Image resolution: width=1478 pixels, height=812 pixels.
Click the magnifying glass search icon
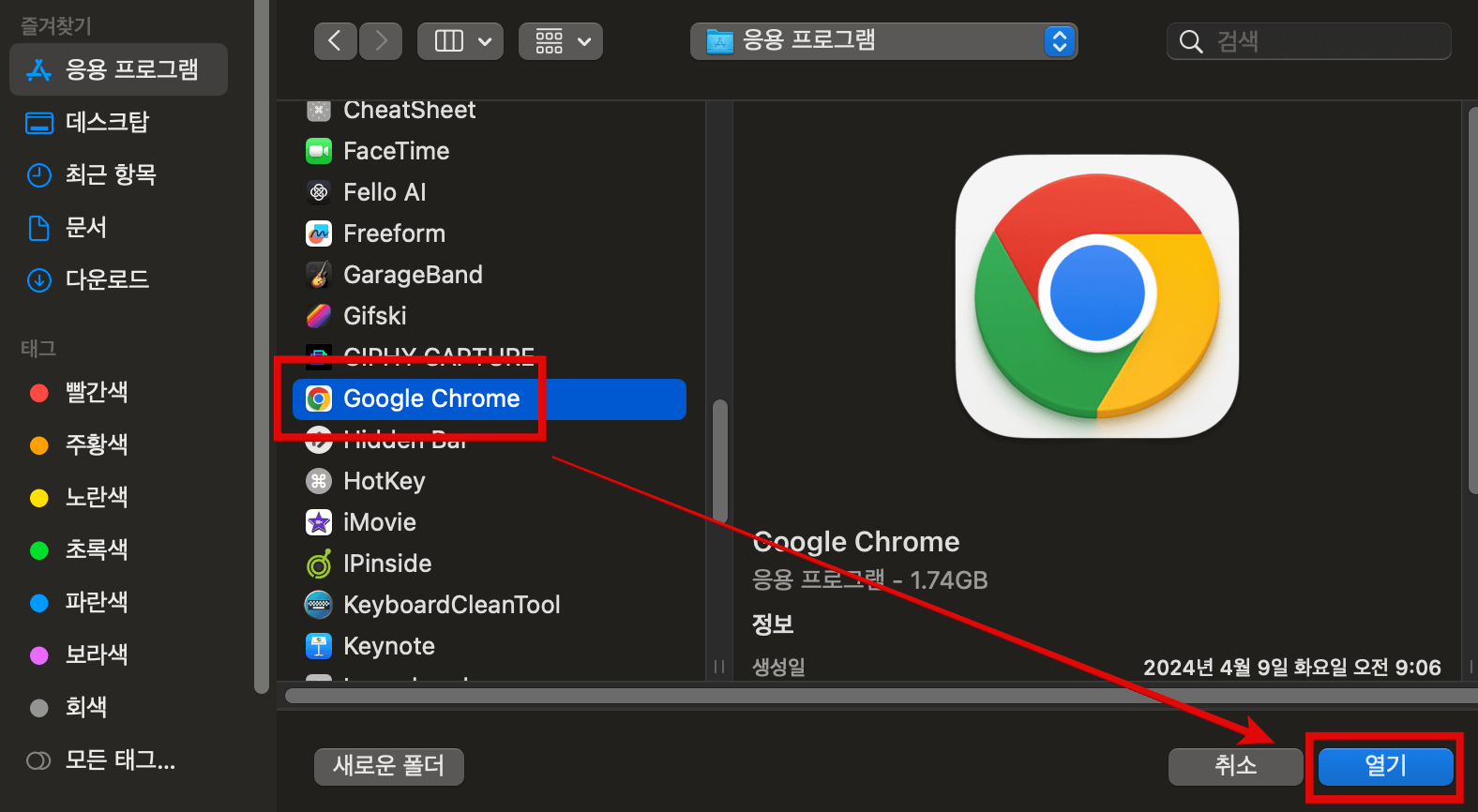(x=1191, y=41)
